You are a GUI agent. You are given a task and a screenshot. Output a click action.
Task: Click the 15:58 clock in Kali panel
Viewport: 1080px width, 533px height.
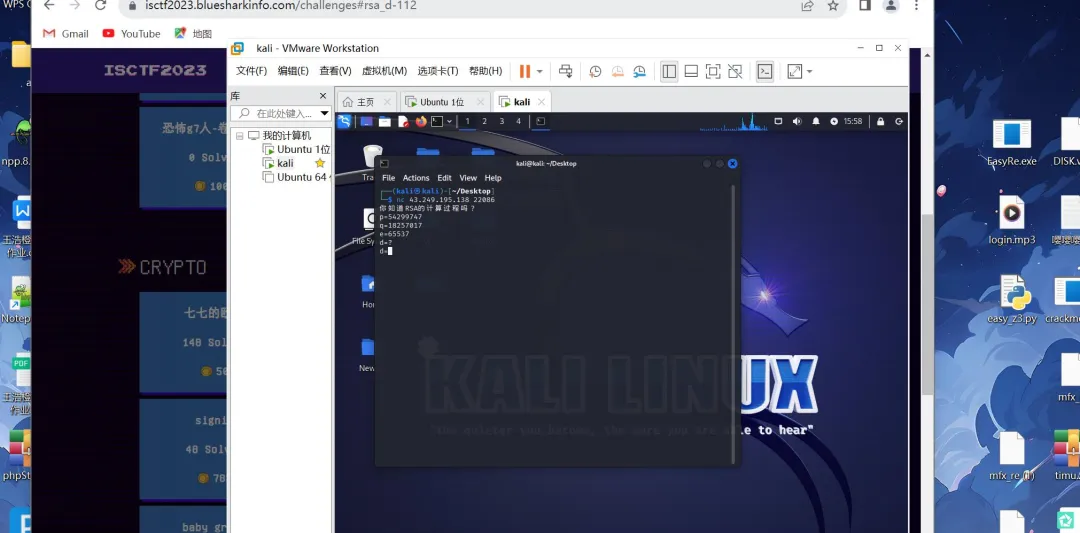pyautogui.click(x=852, y=121)
